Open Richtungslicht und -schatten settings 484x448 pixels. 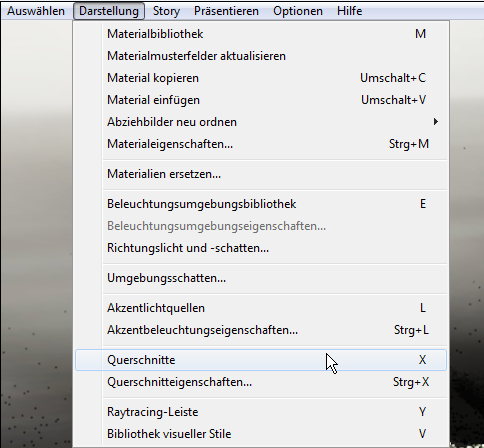tap(261, 248)
